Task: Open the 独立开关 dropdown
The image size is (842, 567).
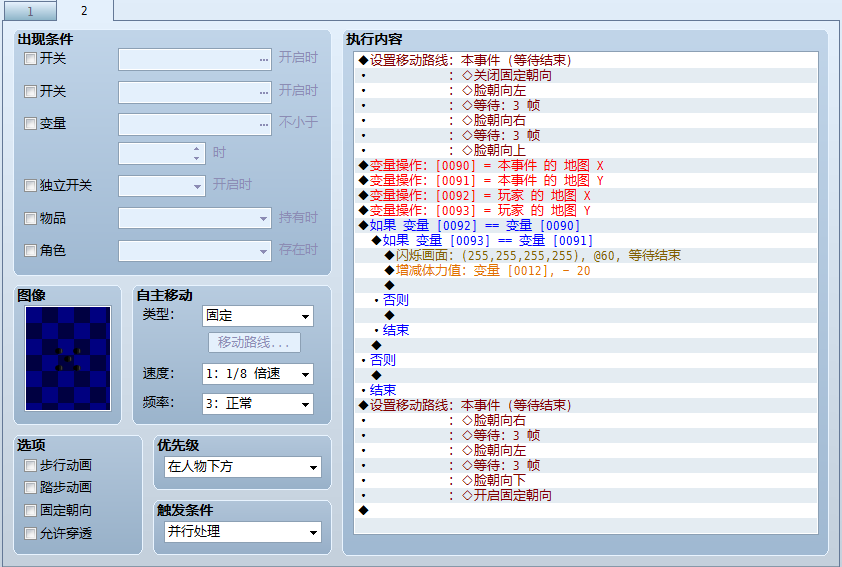Action: coord(162,186)
